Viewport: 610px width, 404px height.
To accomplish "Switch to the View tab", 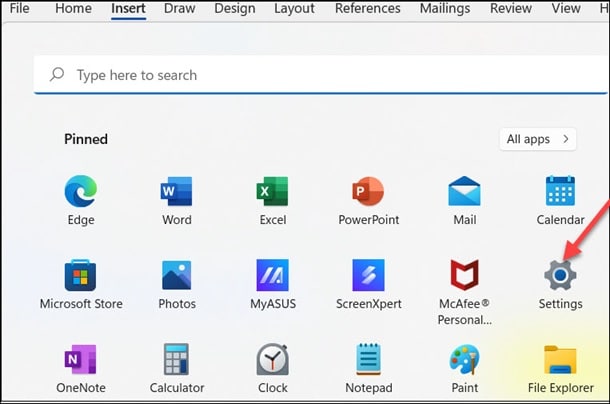I will pyautogui.click(x=566, y=8).
